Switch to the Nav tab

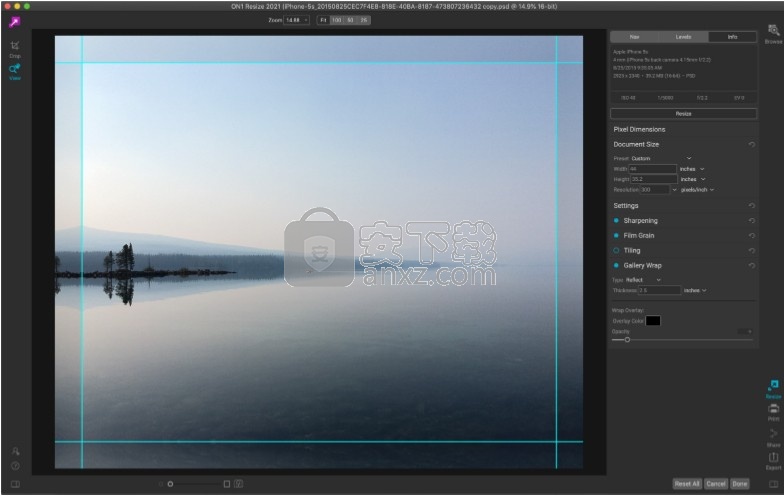click(x=634, y=37)
